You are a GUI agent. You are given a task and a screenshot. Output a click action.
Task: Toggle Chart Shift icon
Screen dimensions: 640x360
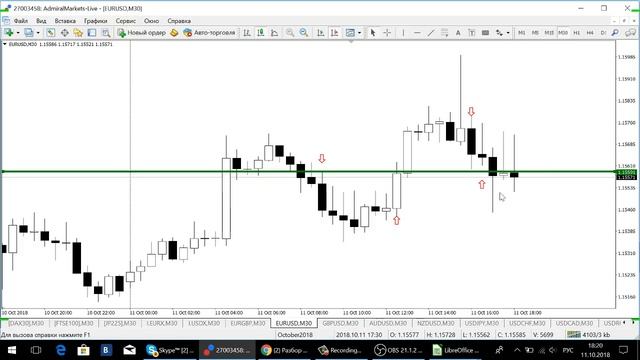point(335,33)
